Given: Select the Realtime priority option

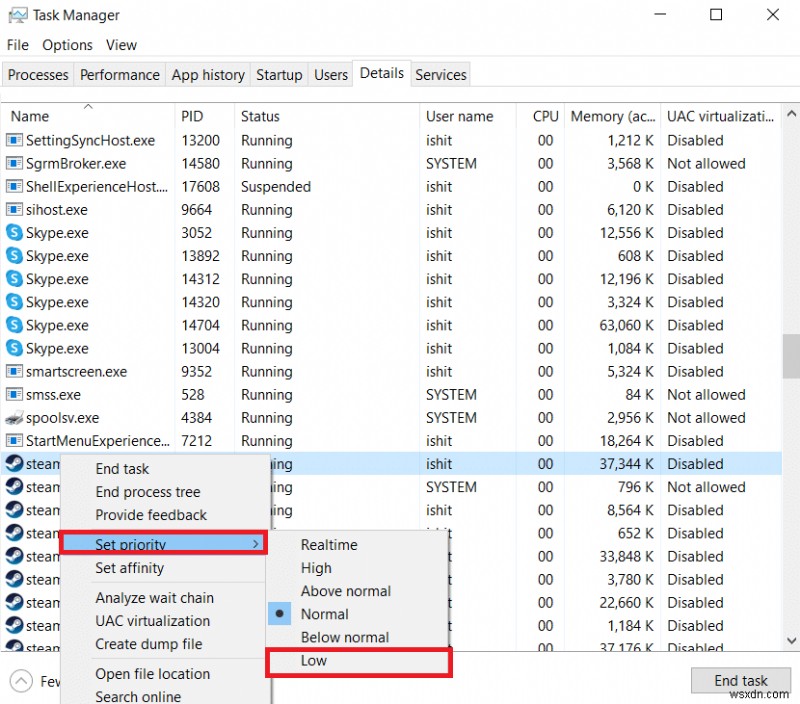Looking at the screenshot, I should click(x=330, y=545).
